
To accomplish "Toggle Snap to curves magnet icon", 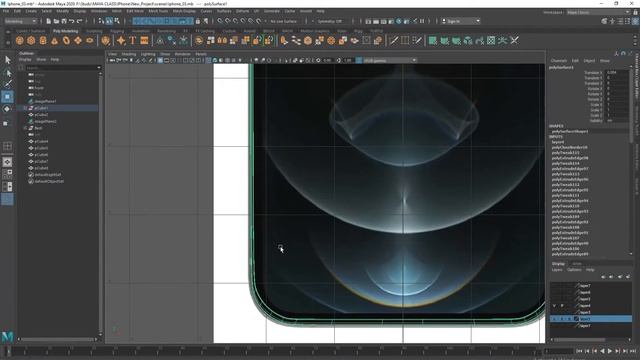I will (228, 21).
